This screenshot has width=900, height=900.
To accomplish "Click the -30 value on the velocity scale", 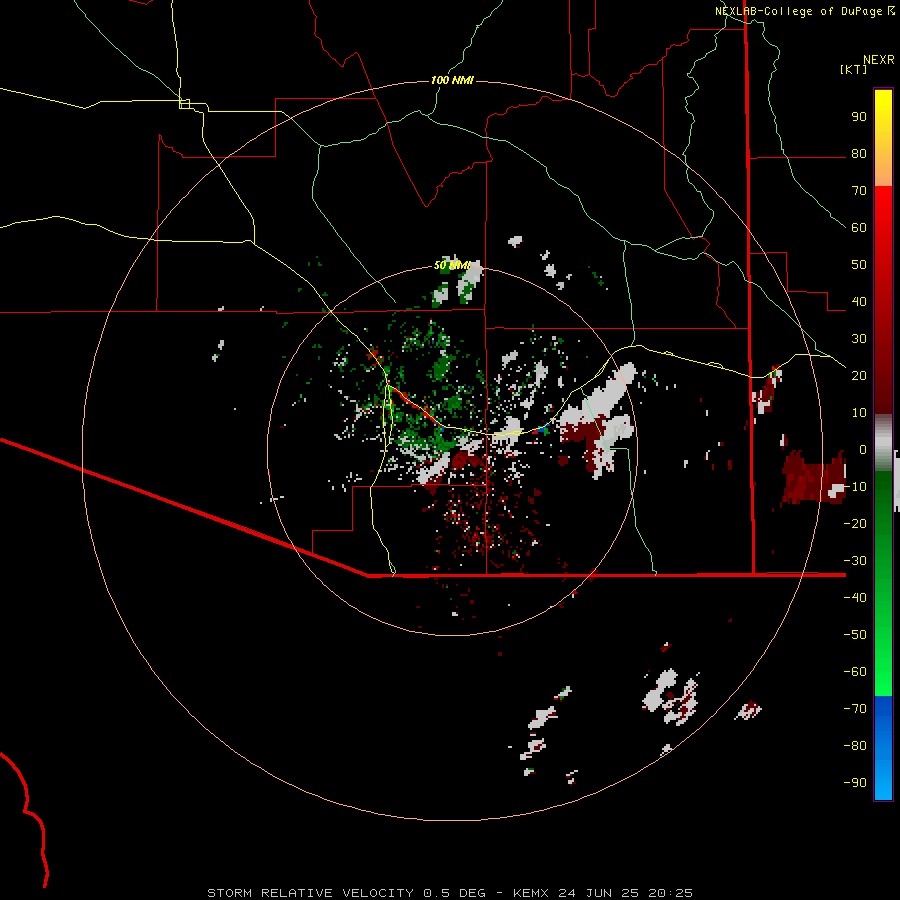I will click(855, 561).
